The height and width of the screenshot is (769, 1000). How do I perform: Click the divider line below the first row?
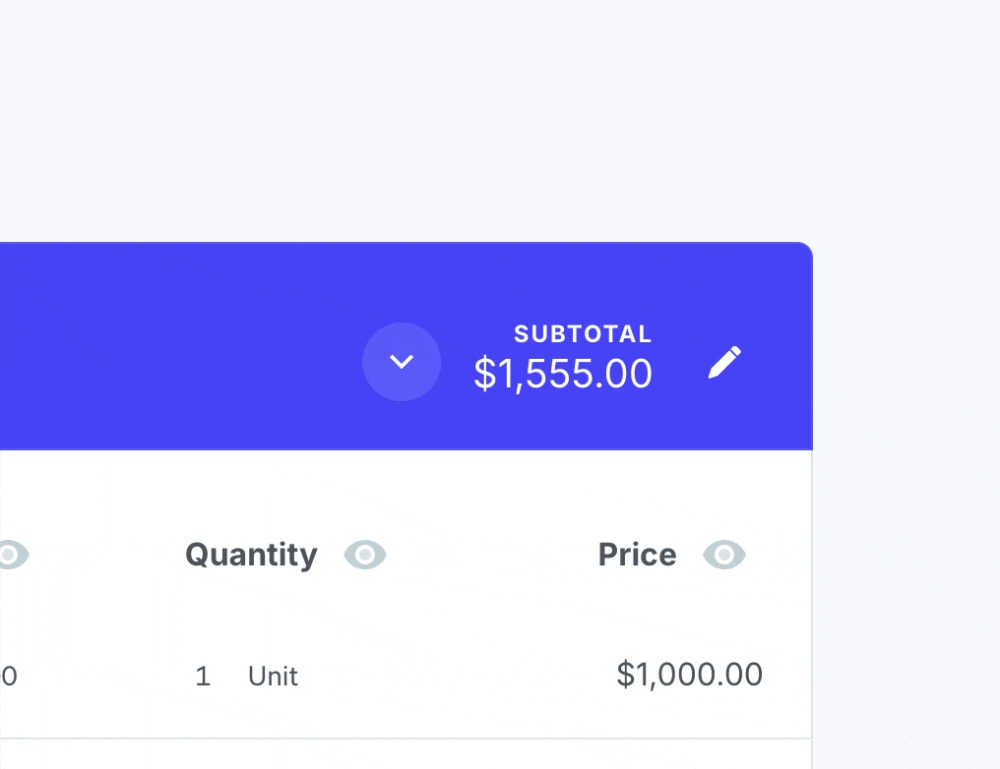click(400, 739)
